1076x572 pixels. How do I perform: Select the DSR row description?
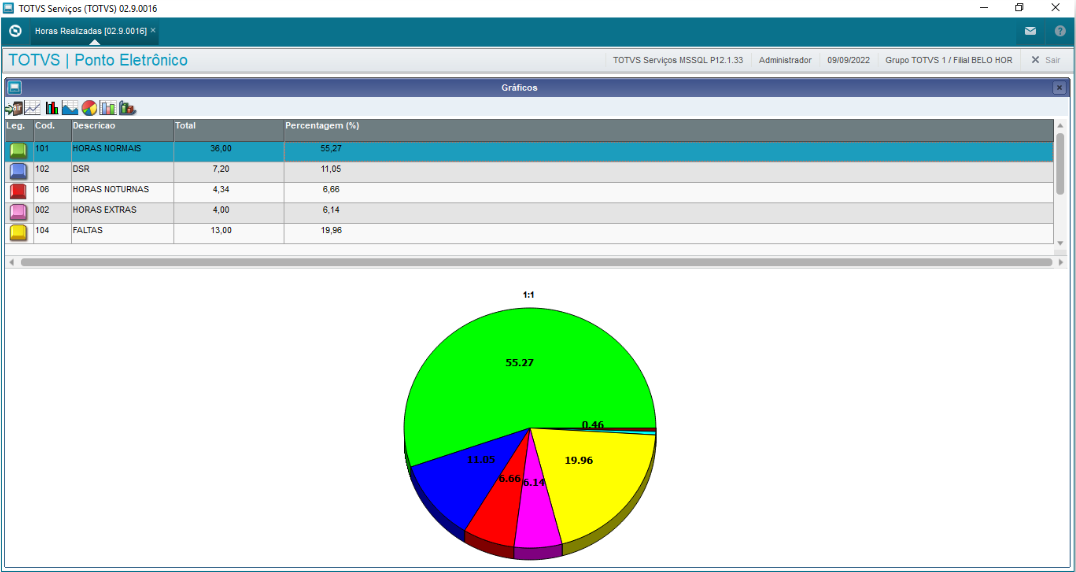[x=80, y=169]
